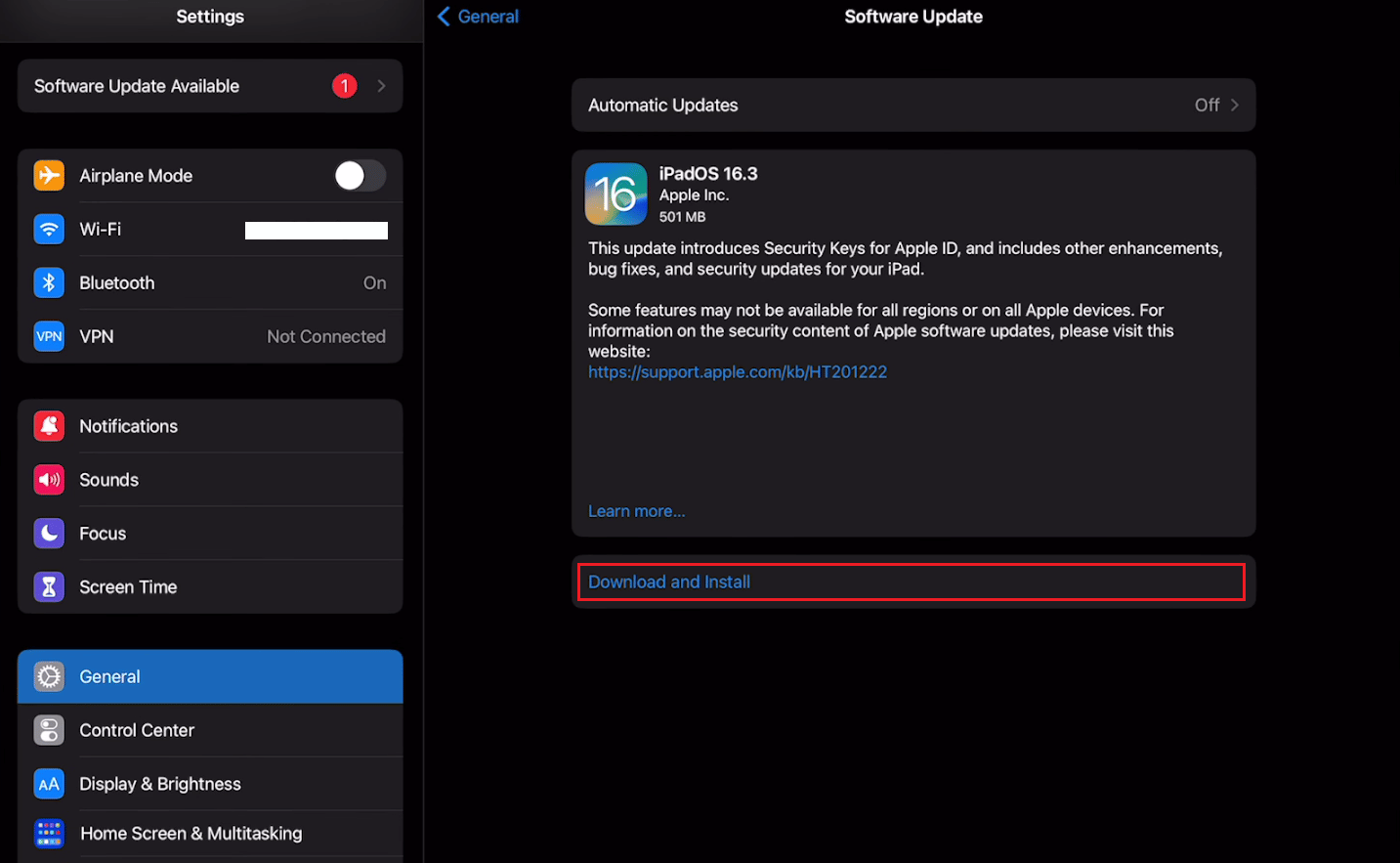Select Home Screen & Multitasking row
This screenshot has width=1400, height=863.
click(210, 836)
